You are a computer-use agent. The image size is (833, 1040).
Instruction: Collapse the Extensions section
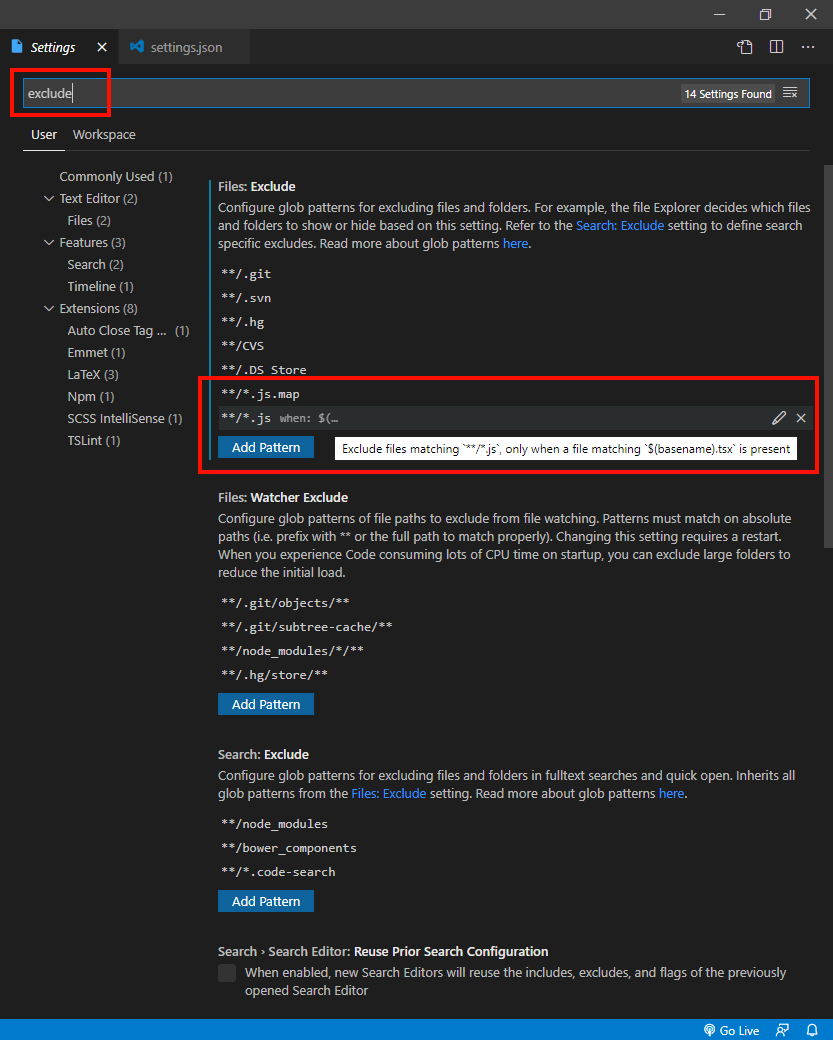[48, 308]
